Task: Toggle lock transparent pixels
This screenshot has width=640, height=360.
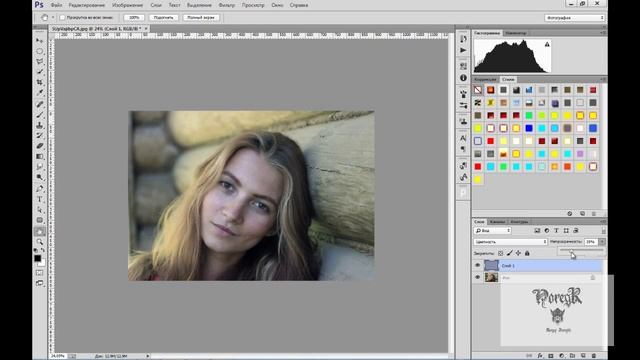Action: tap(500, 253)
